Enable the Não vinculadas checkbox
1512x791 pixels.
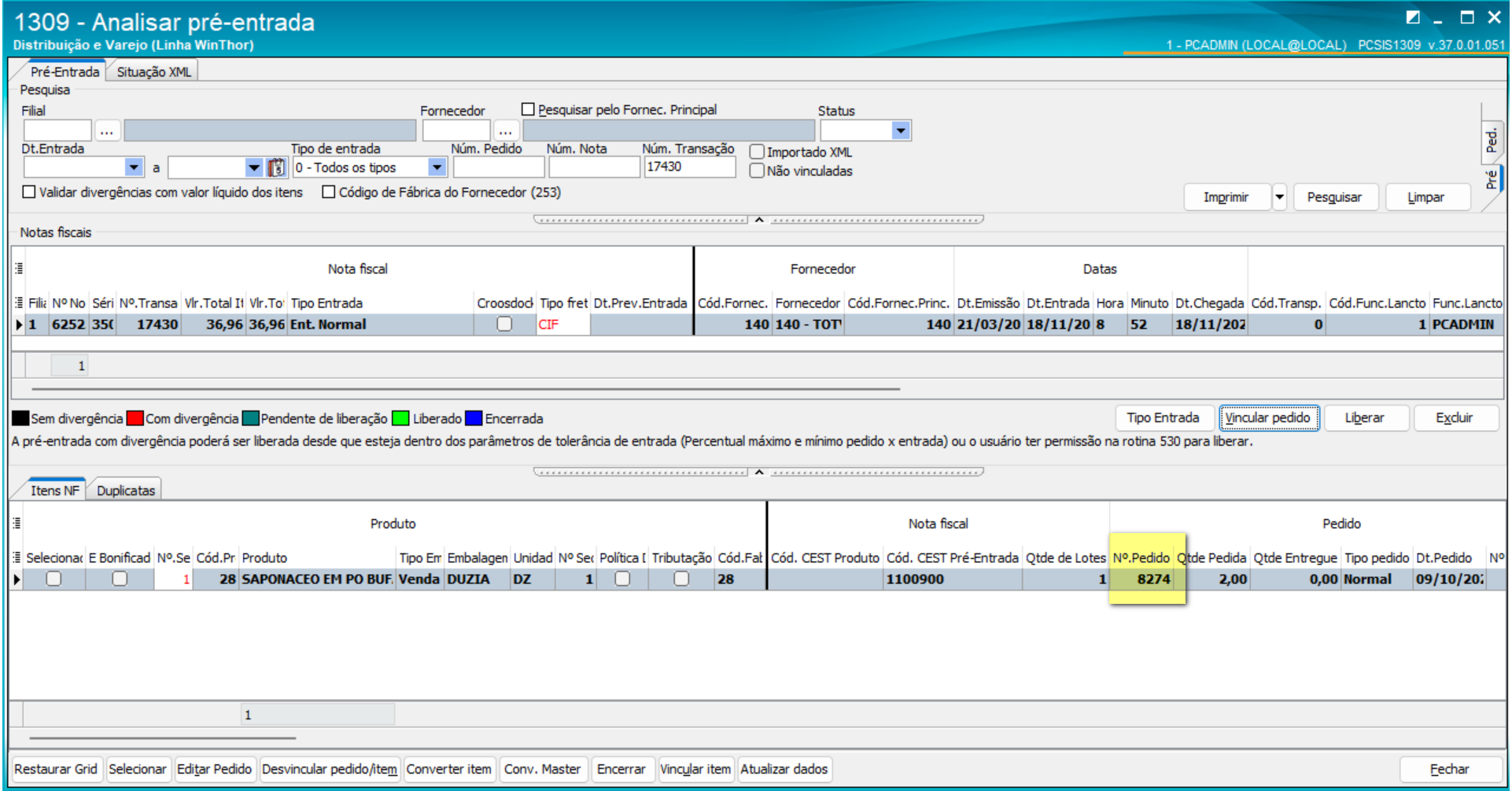[757, 171]
